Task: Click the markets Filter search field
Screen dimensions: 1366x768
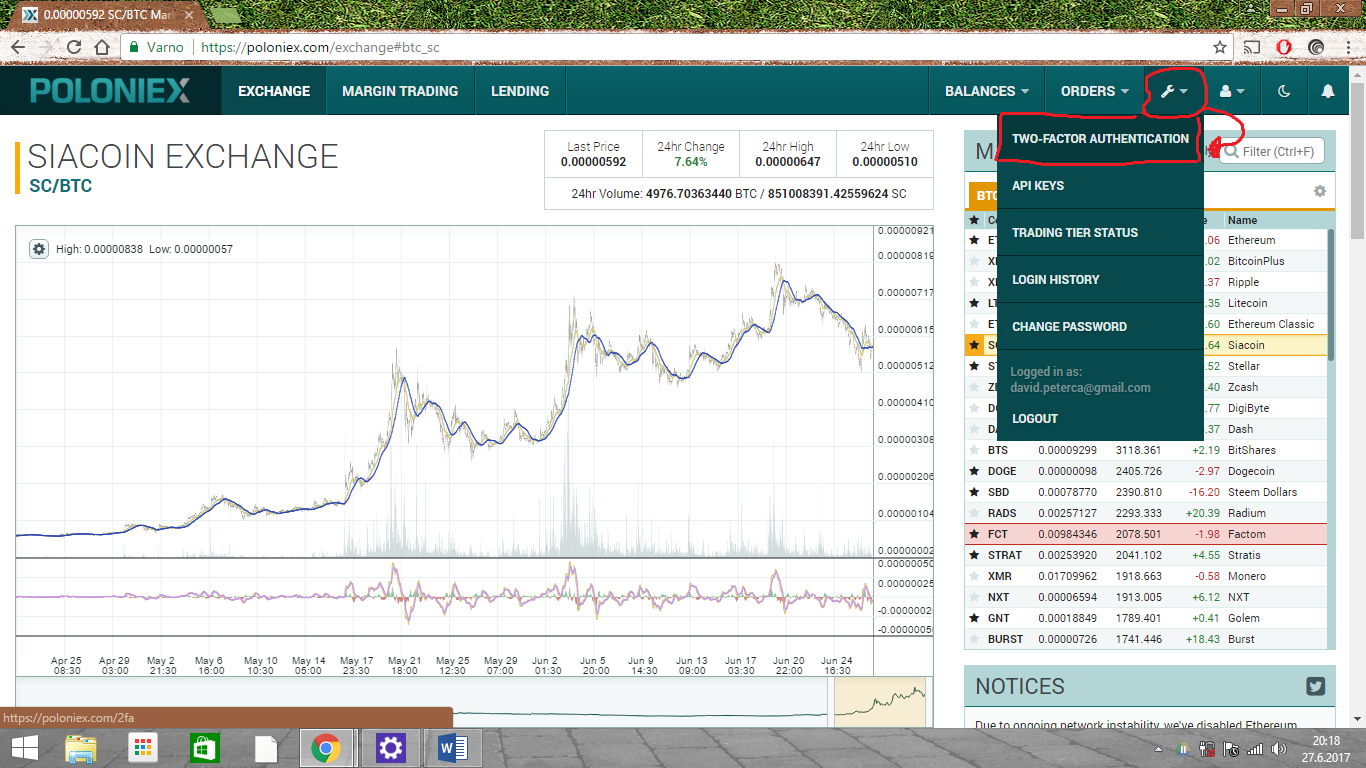Action: pos(1272,152)
